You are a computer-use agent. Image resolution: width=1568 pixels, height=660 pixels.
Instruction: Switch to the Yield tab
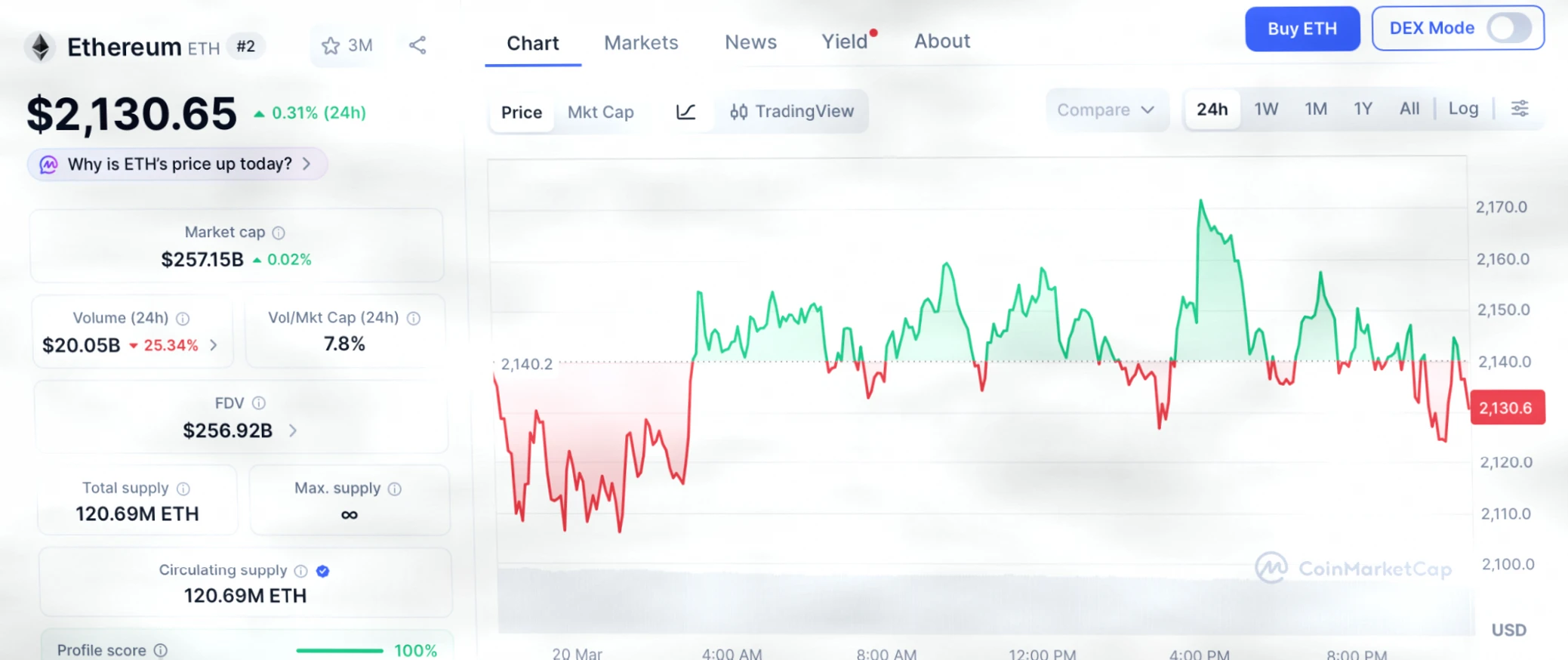coord(845,42)
